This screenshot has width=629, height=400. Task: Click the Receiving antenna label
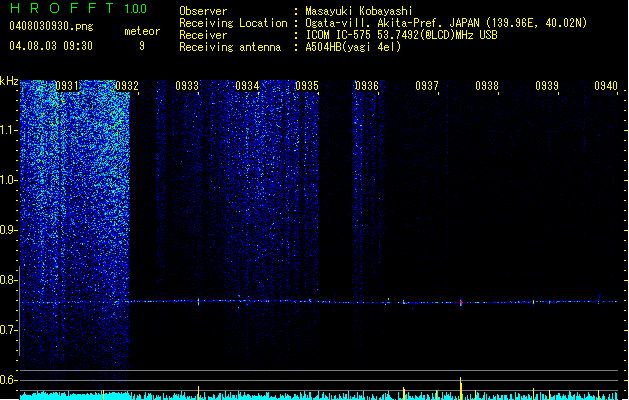(x=230, y=47)
